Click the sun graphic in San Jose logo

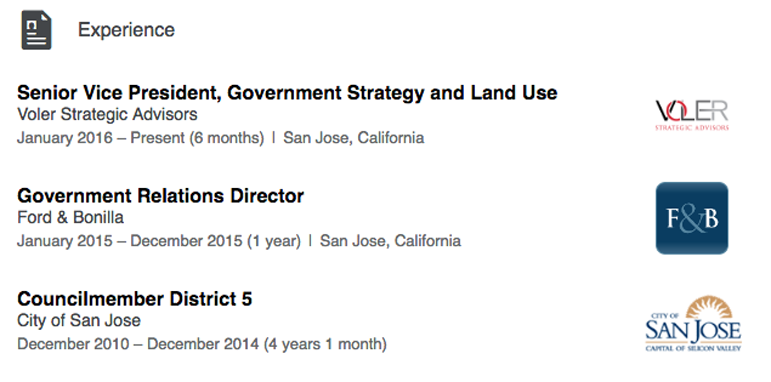click(x=709, y=307)
